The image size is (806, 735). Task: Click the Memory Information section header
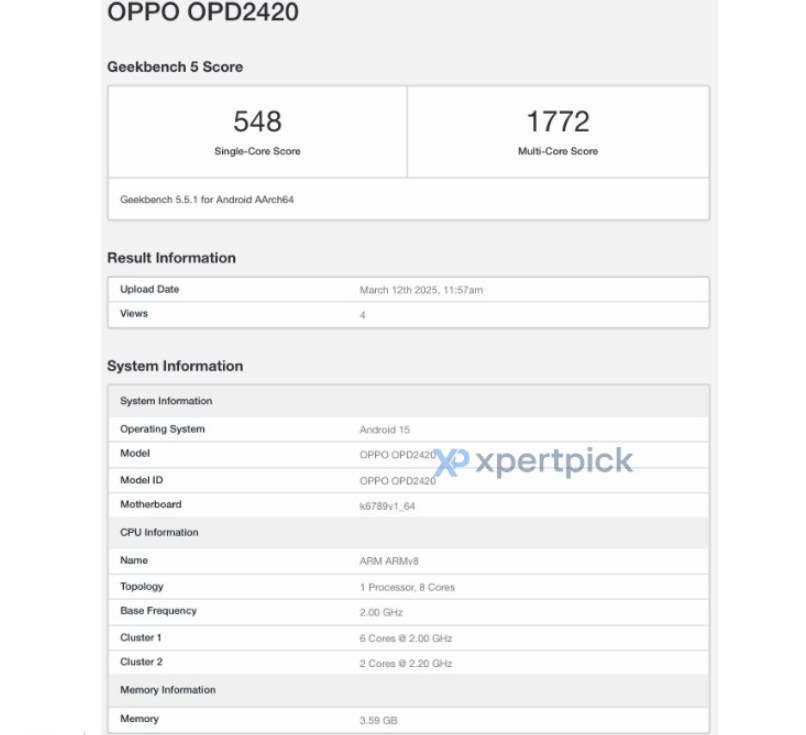click(168, 690)
